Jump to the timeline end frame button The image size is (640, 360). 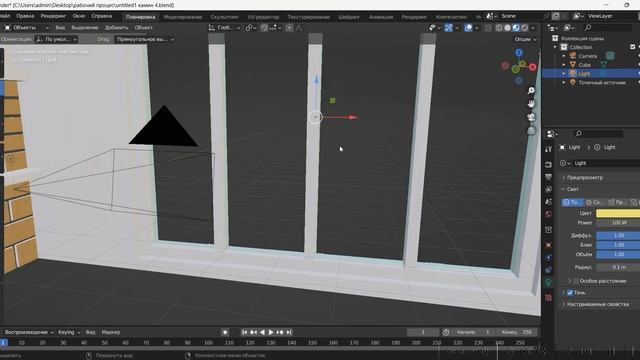[289, 332]
